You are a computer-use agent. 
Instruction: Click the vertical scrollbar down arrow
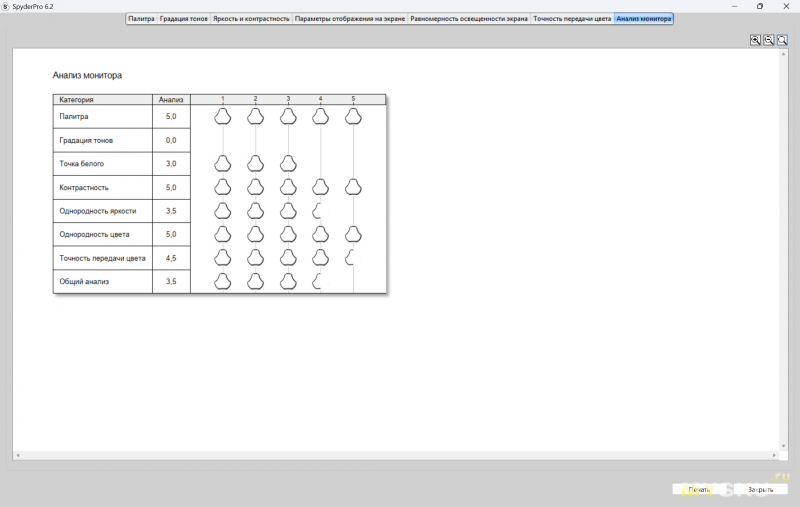click(x=783, y=448)
